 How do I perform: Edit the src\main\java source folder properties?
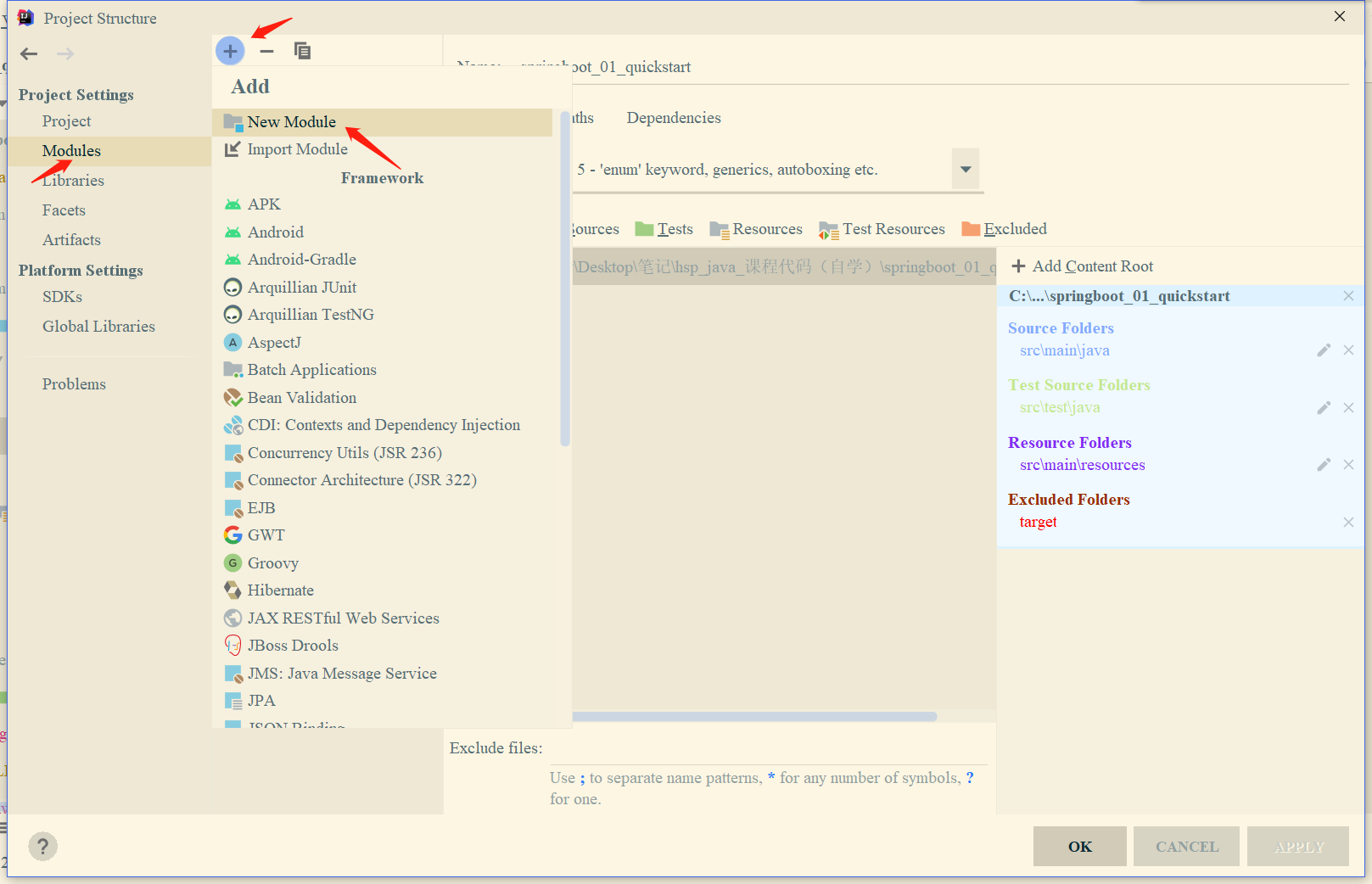[x=1324, y=350]
